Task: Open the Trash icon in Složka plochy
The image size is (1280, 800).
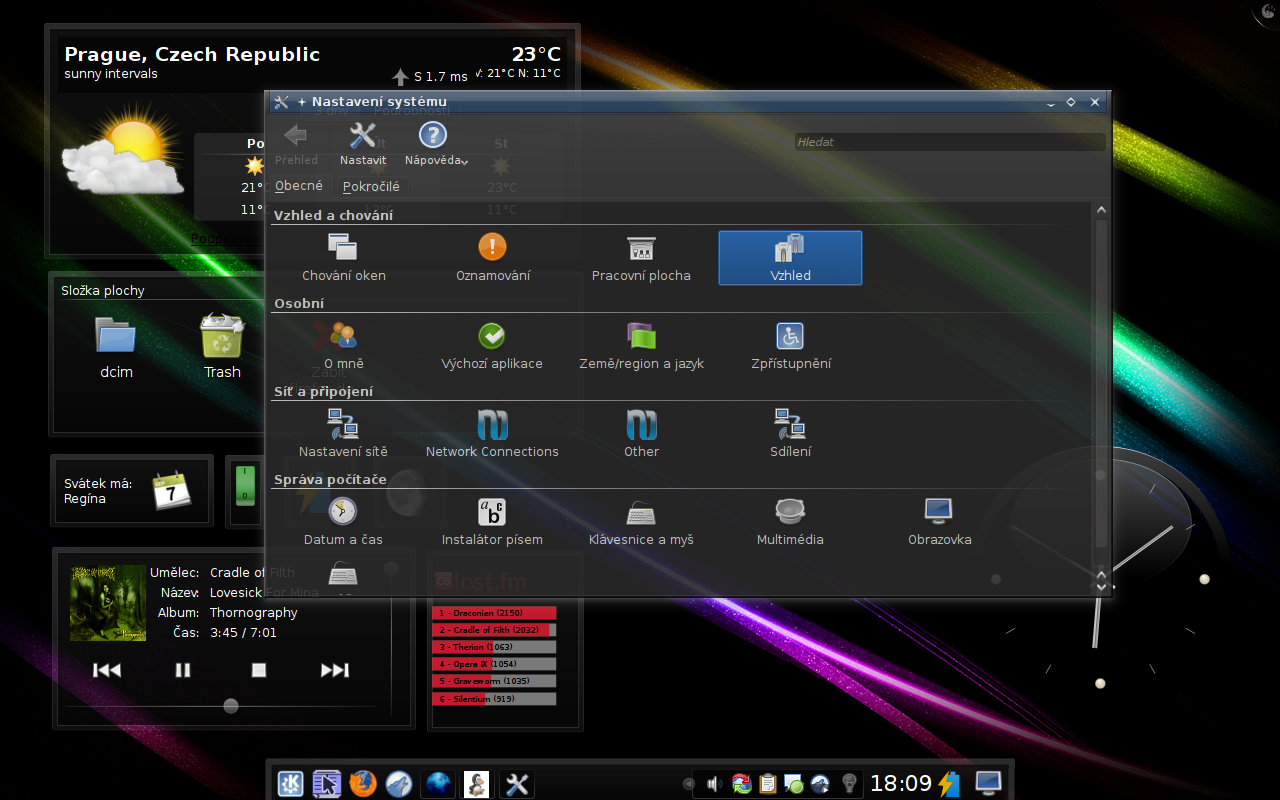Action: pyautogui.click(x=222, y=347)
